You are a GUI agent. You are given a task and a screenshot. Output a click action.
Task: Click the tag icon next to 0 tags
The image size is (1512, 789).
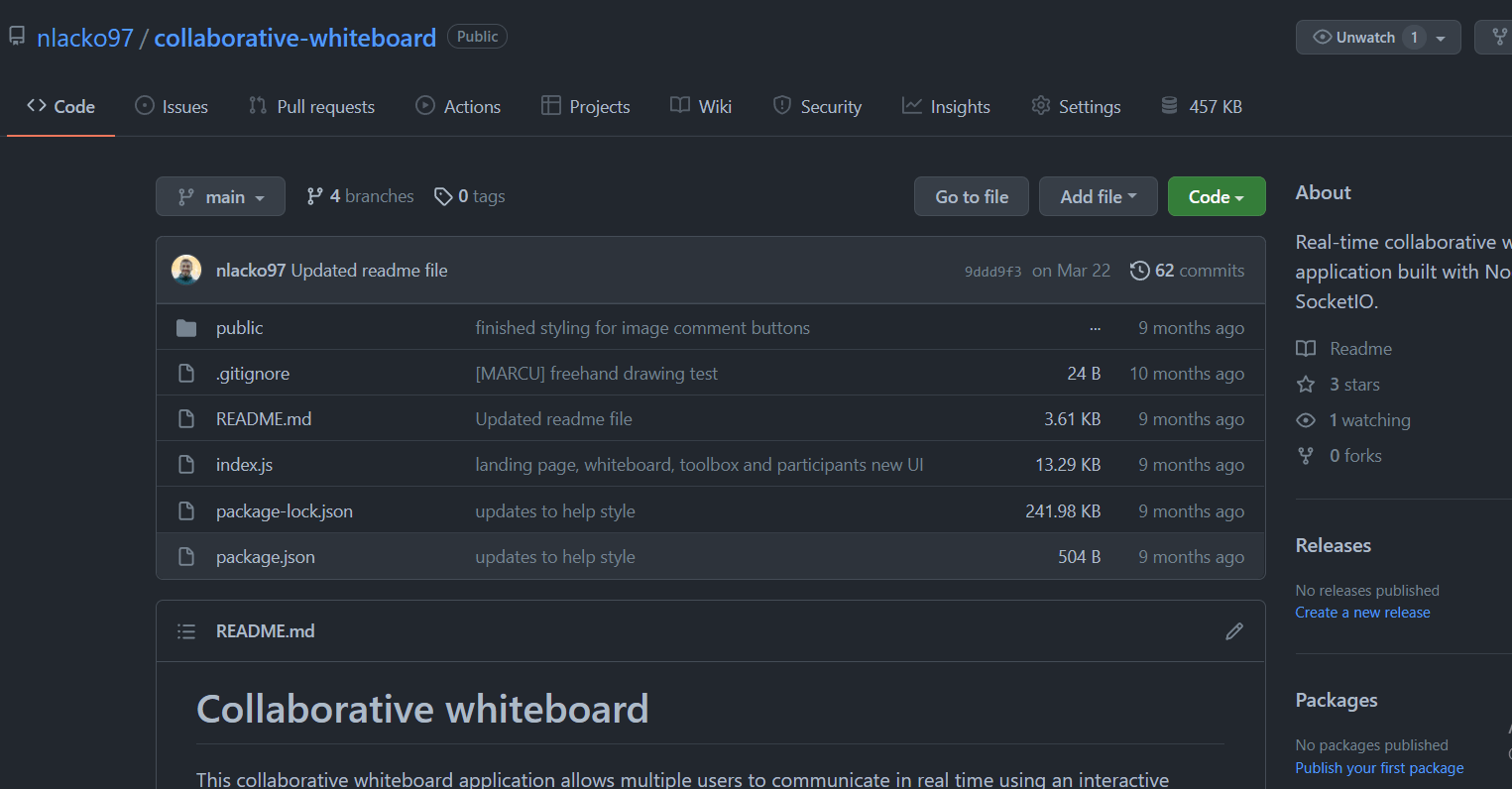(x=443, y=197)
